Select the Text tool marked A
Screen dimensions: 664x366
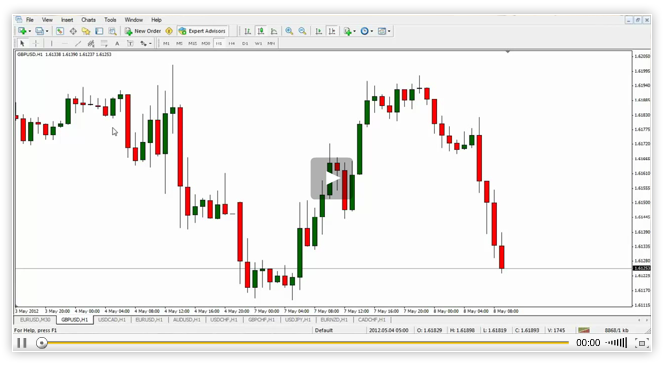click(117, 43)
